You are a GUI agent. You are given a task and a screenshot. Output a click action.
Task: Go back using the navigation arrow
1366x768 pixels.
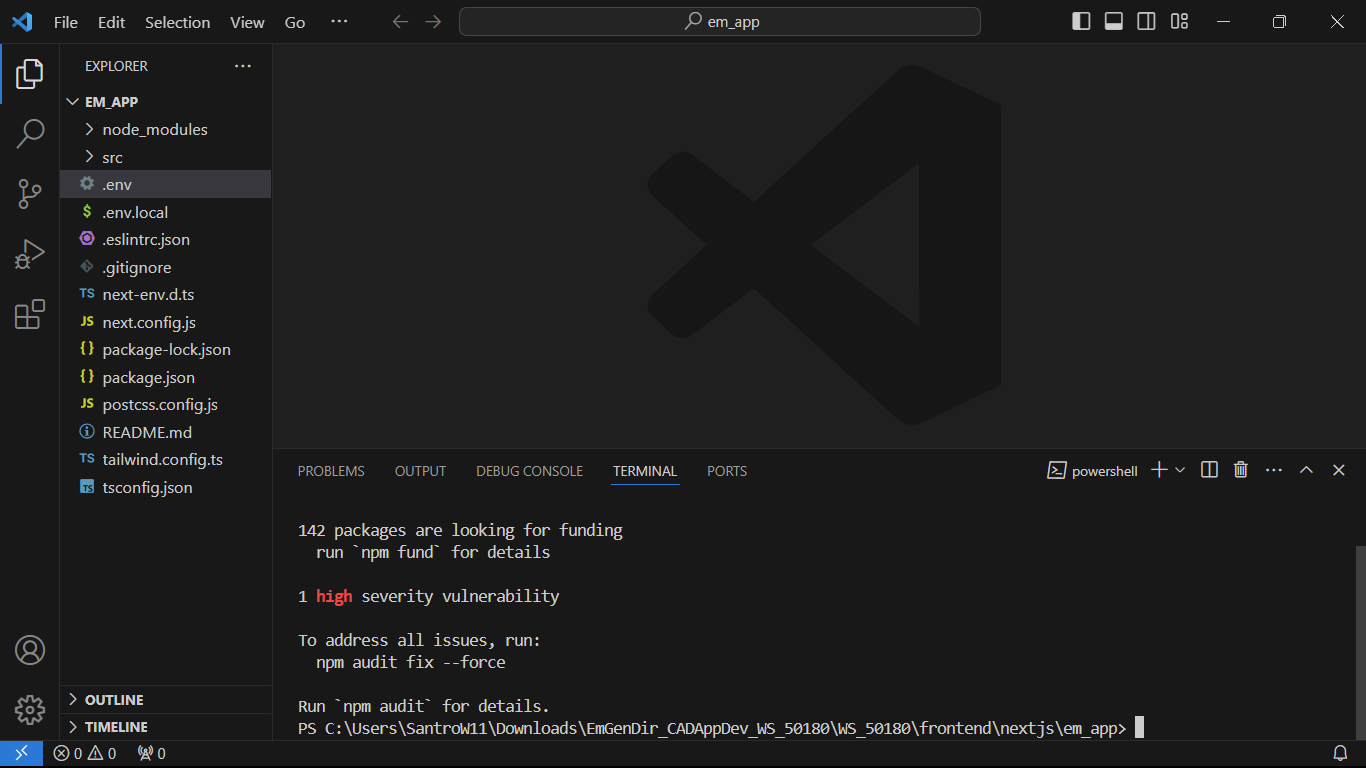[400, 21]
